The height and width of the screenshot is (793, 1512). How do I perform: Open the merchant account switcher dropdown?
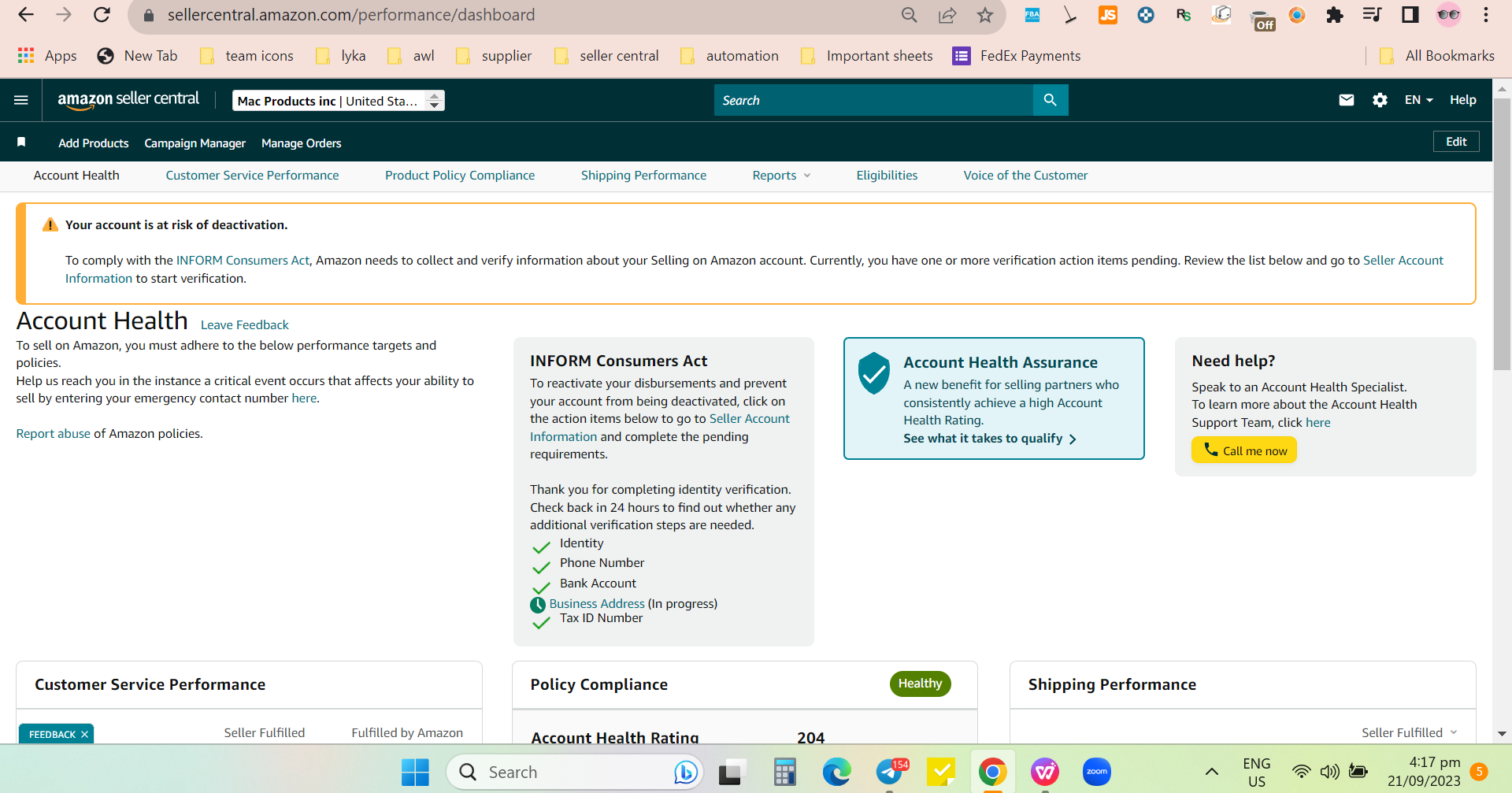point(339,101)
